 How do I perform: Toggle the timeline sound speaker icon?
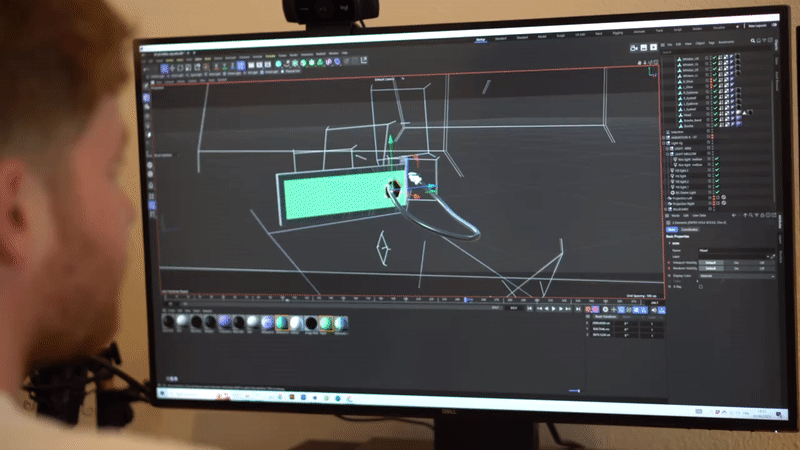point(654,310)
